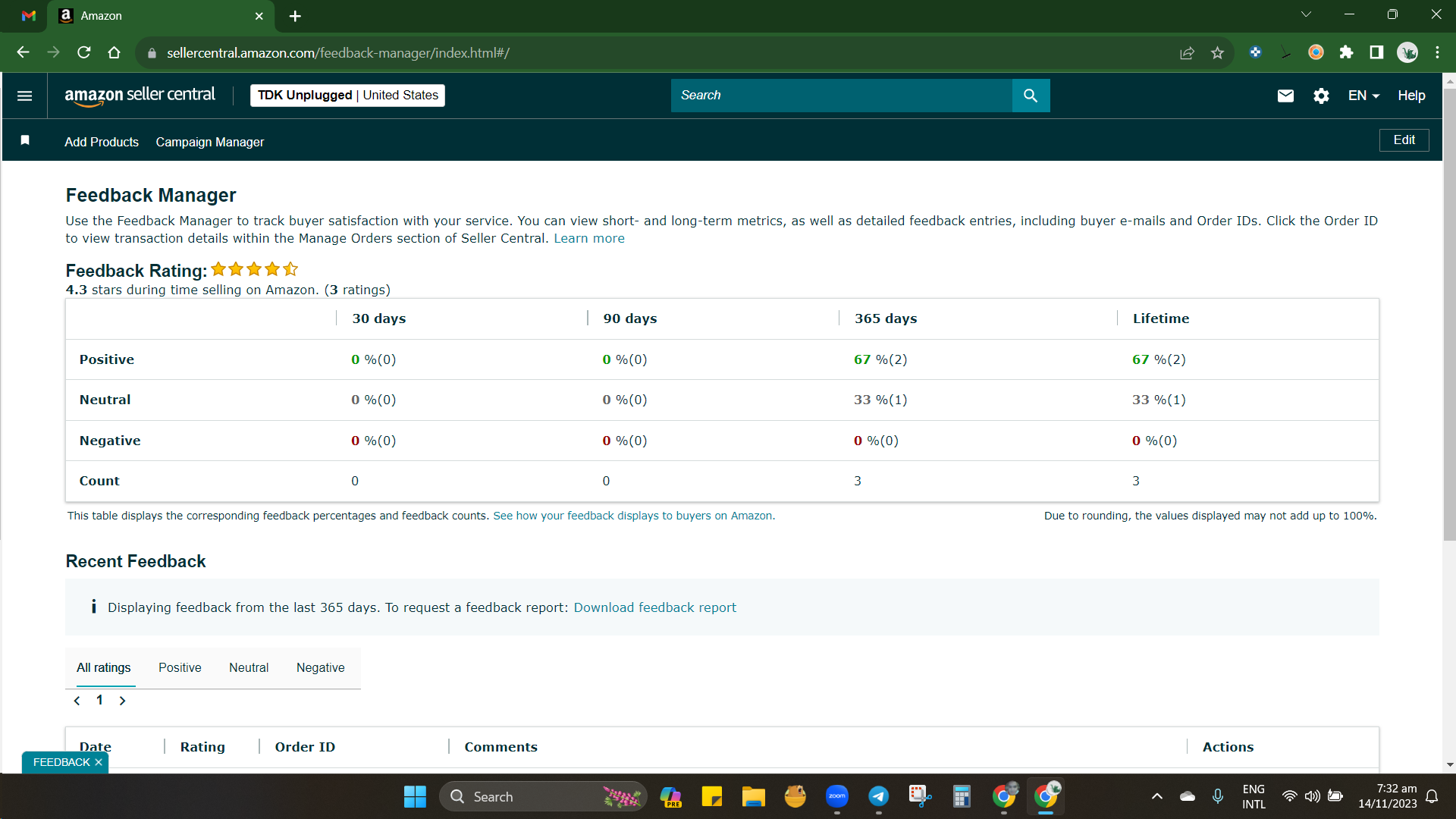Open Windows Start menu
The width and height of the screenshot is (1456, 819).
(x=415, y=796)
